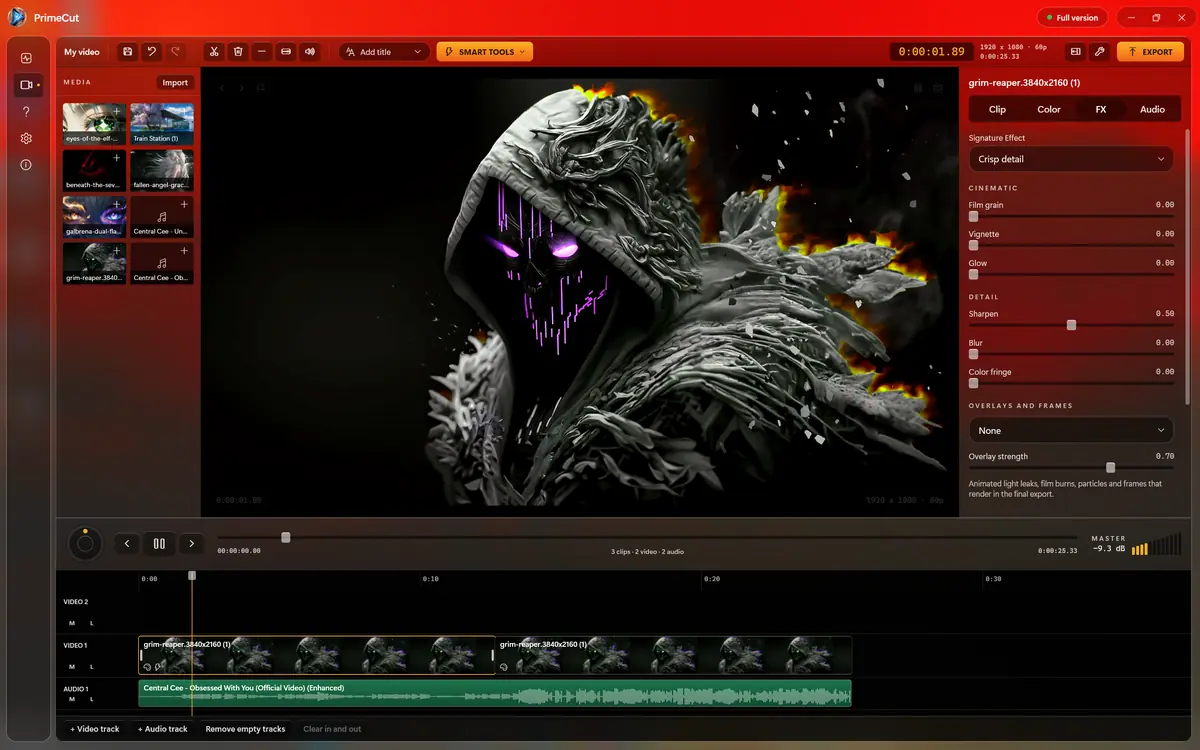
Task: Cut the clip with the scissors icon
Action: click(214, 51)
